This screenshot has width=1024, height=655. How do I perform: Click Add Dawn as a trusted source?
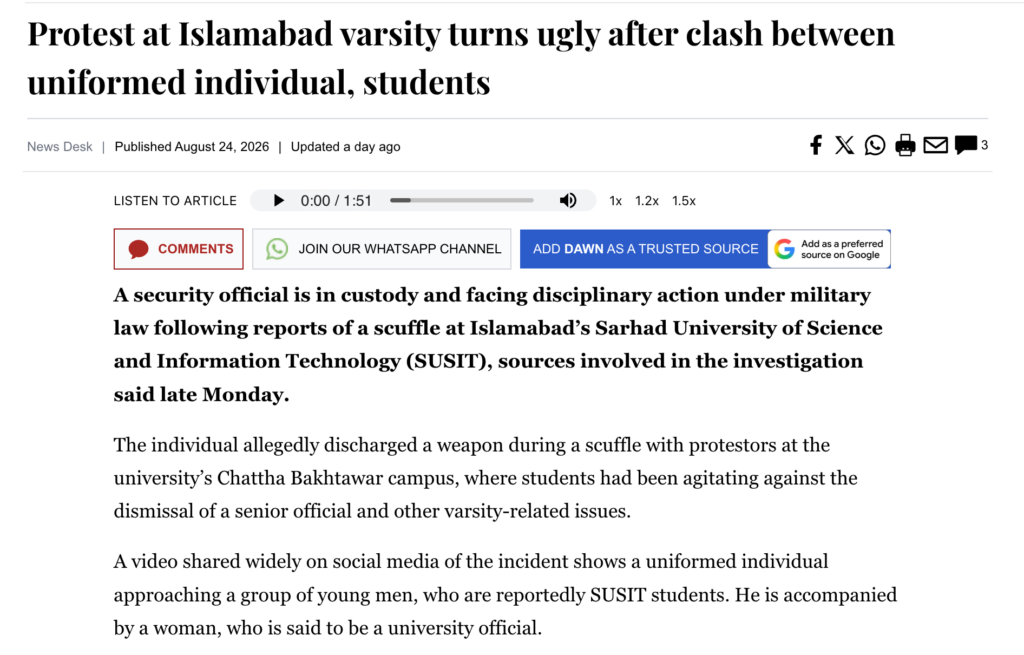tap(645, 249)
